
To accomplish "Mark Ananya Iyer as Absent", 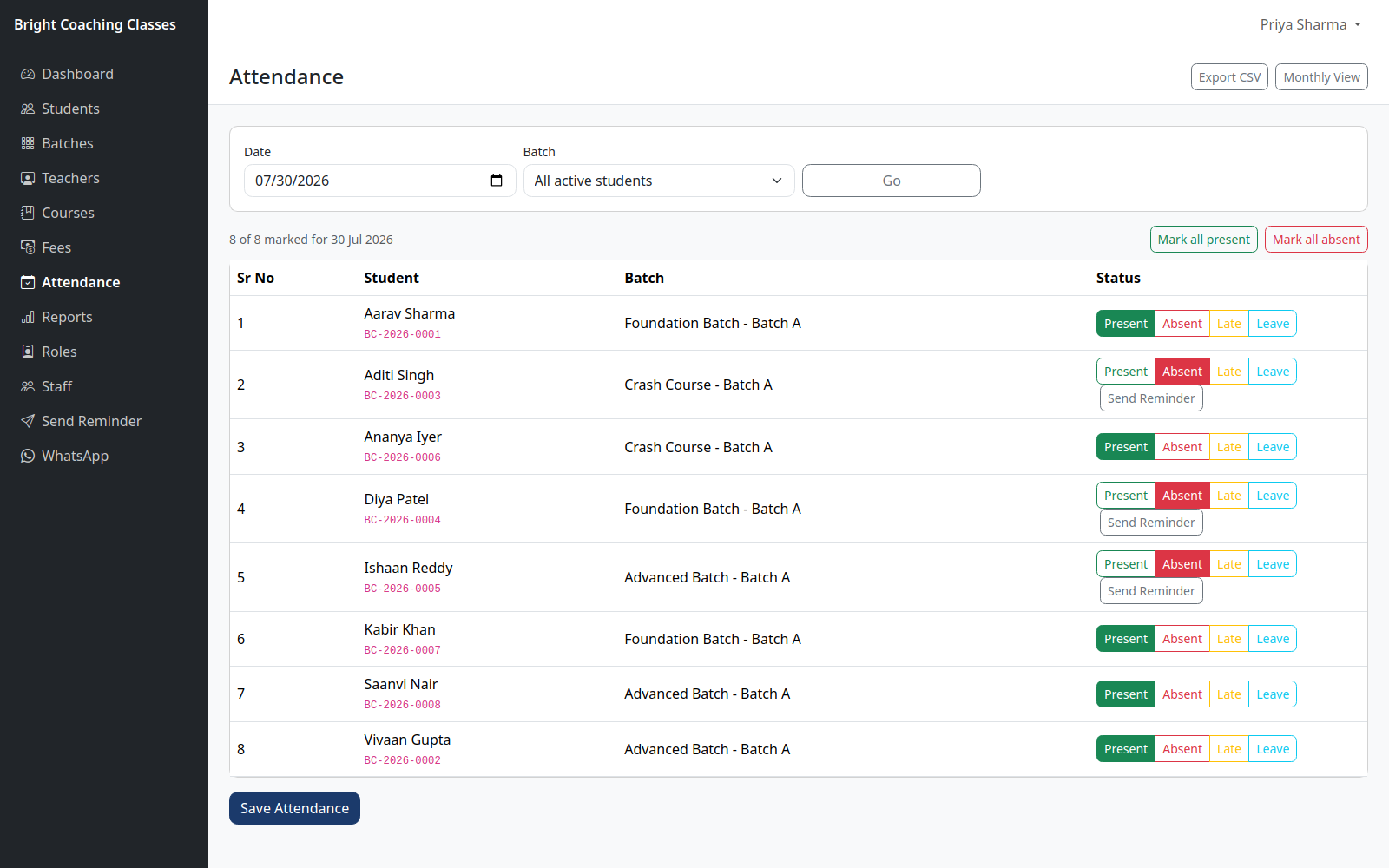I will (x=1182, y=447).
